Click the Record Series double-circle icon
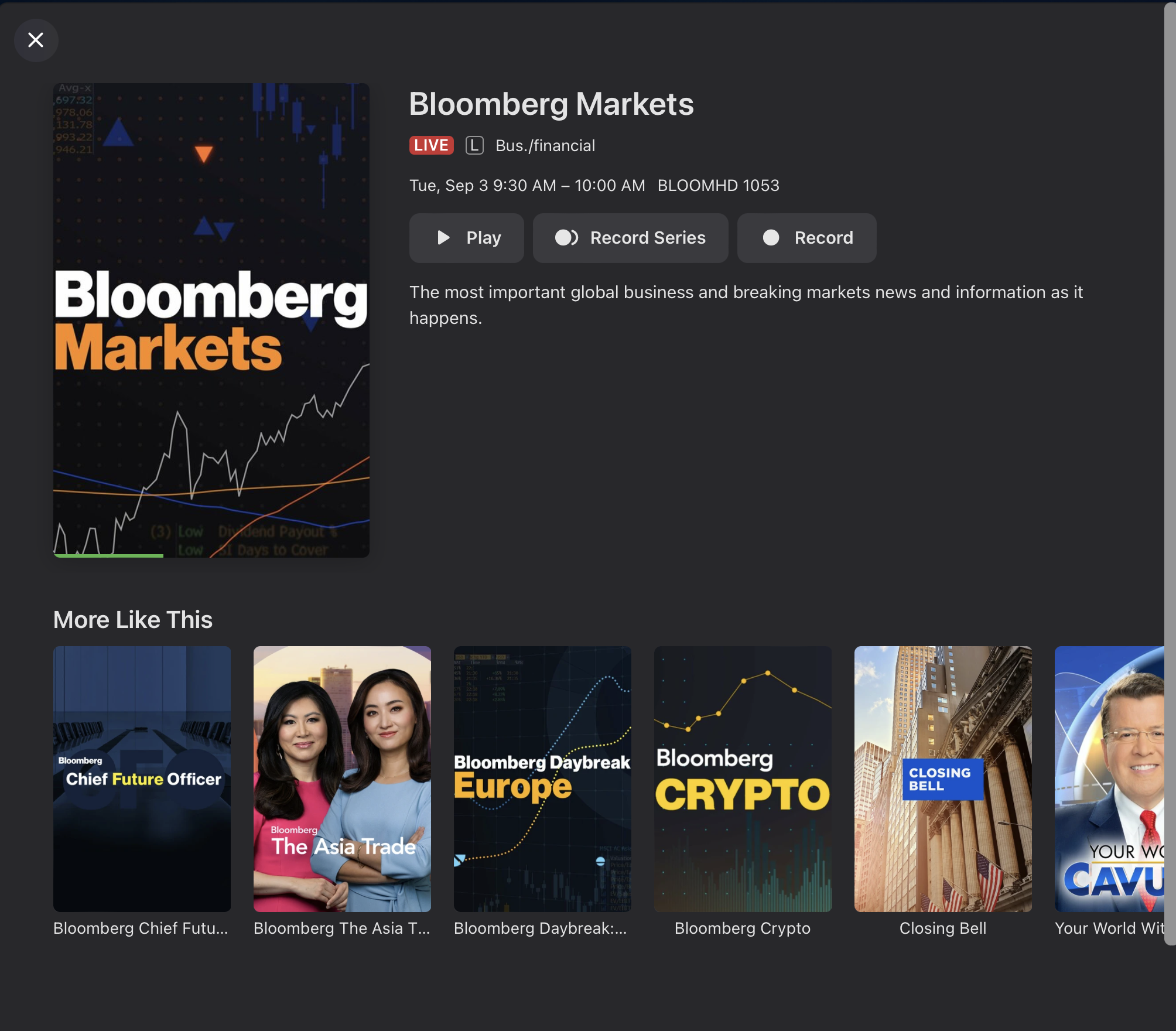This screenshot has width=1176, height=1031. tap(566, 238)
